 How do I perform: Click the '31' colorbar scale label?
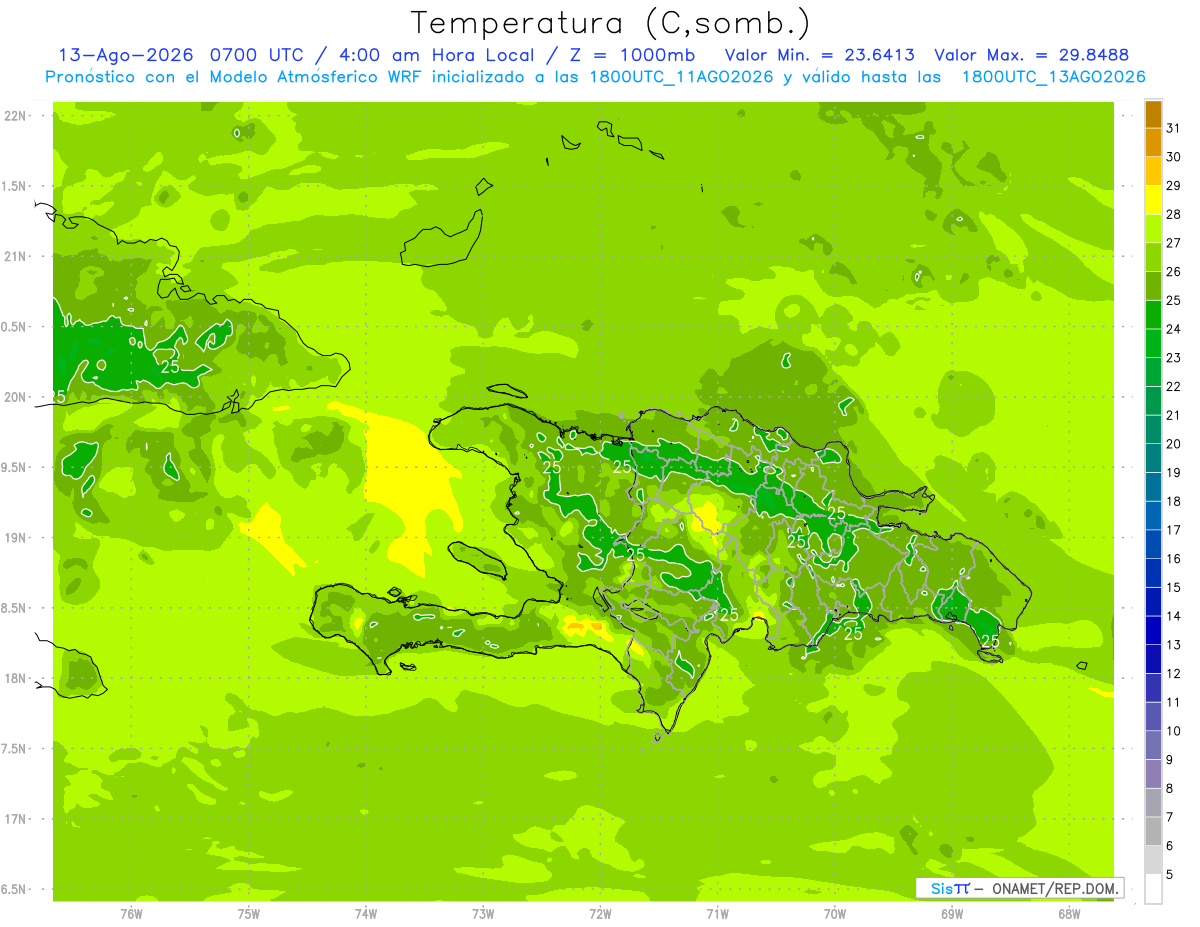[1174, 128]
